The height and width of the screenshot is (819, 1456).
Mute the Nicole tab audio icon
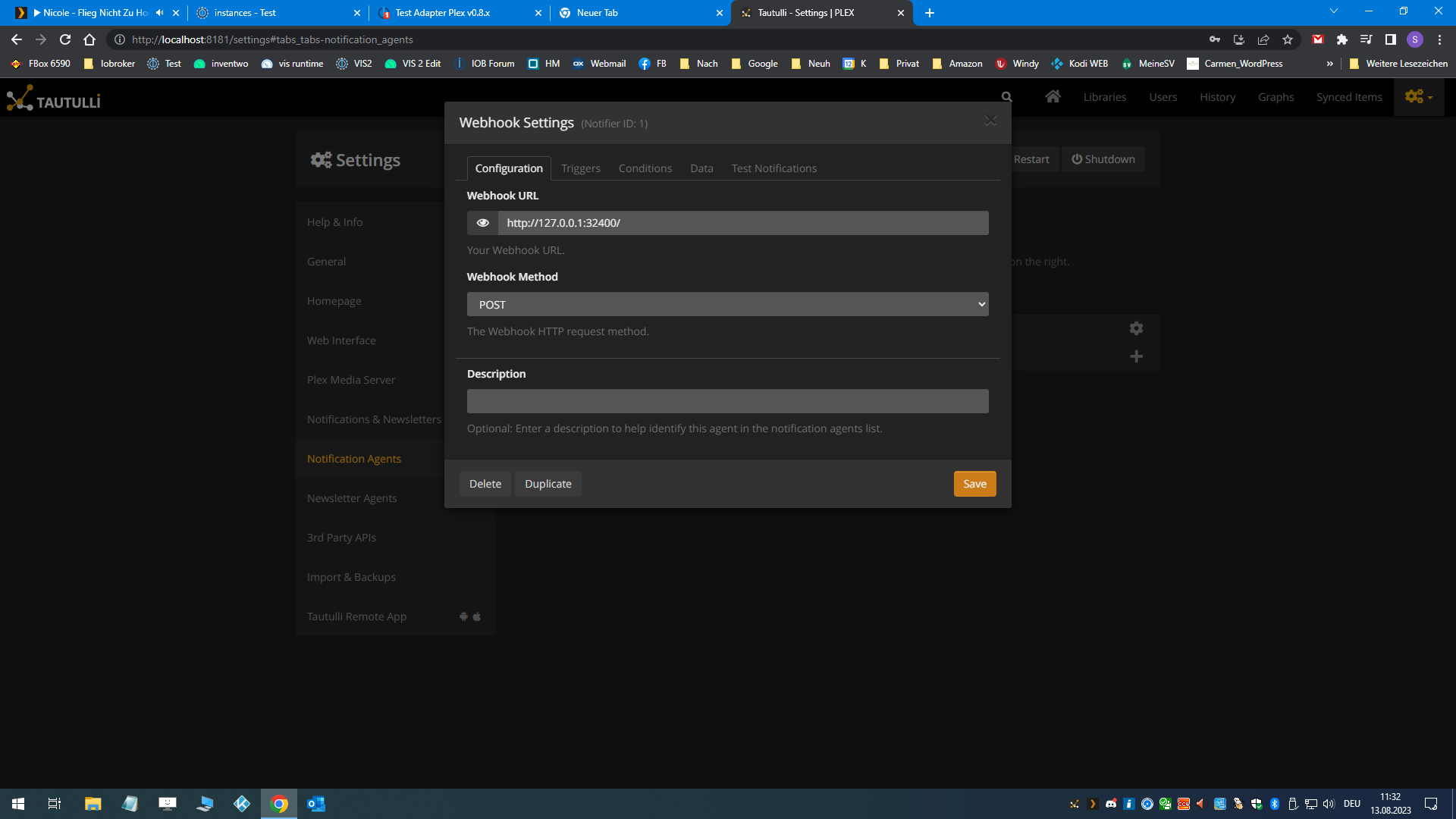tap(160, 13)
